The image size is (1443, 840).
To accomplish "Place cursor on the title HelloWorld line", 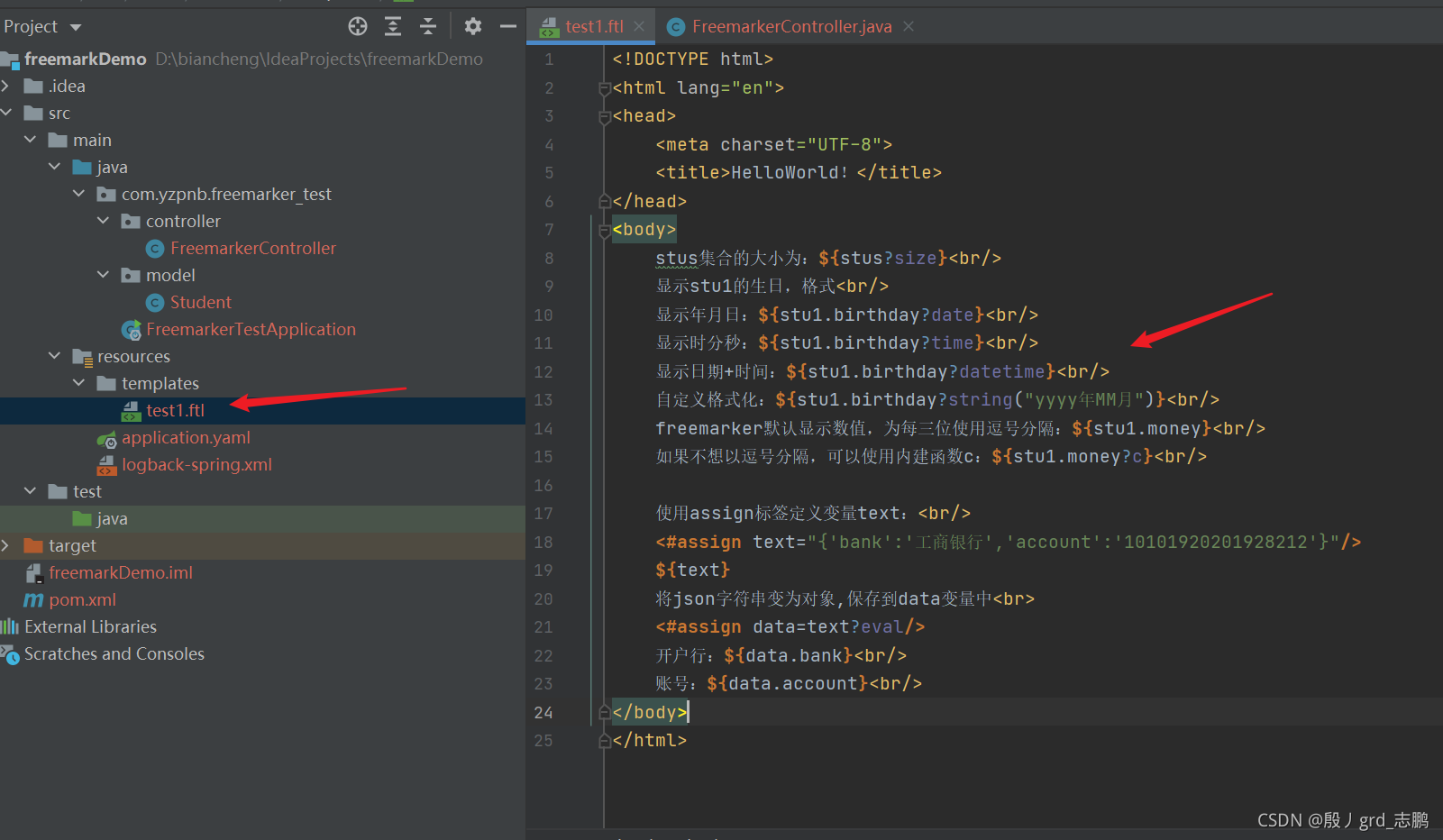I will 799,172.
